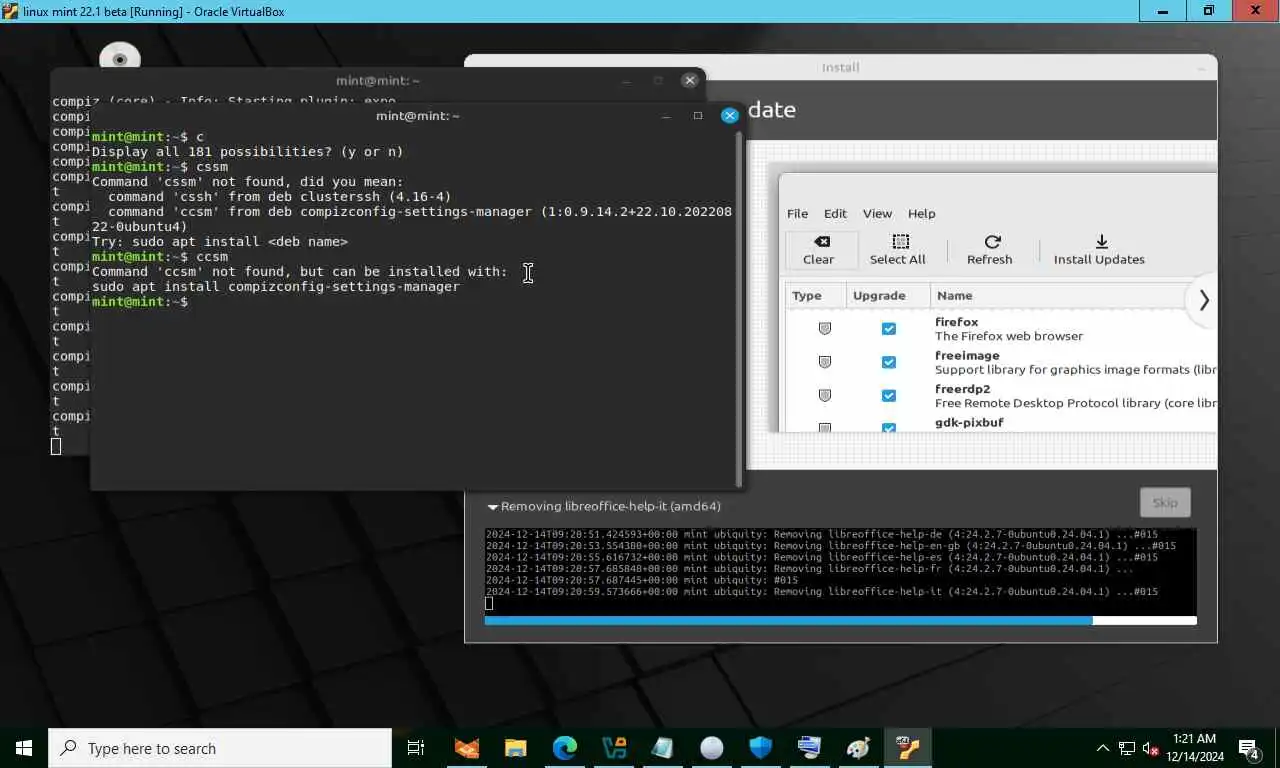Uncheck the freerdp2 upgrade checkbox
The width and height of the screenshot is (1280, 768).
pyautogui.click(x=889, y=396)
